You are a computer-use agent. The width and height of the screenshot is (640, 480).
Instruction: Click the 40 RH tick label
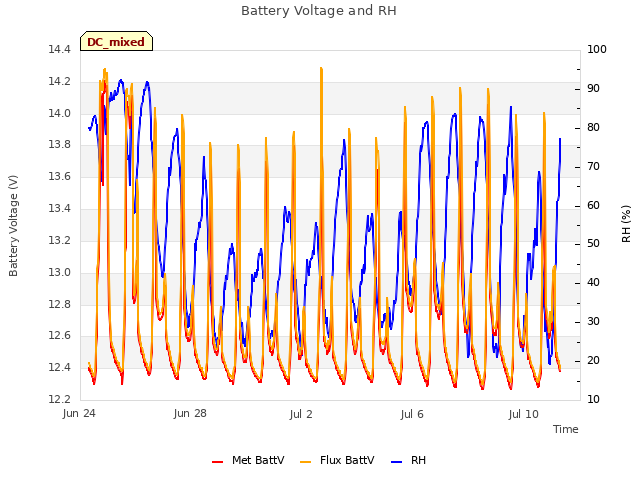593,282
